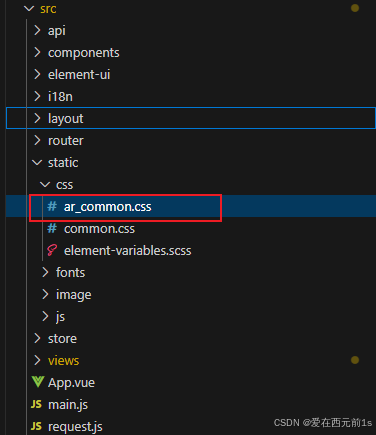The height and width of the screenshot is (435, 376).
Task: Collapse the css folder chevron
Action: [45, 184]
